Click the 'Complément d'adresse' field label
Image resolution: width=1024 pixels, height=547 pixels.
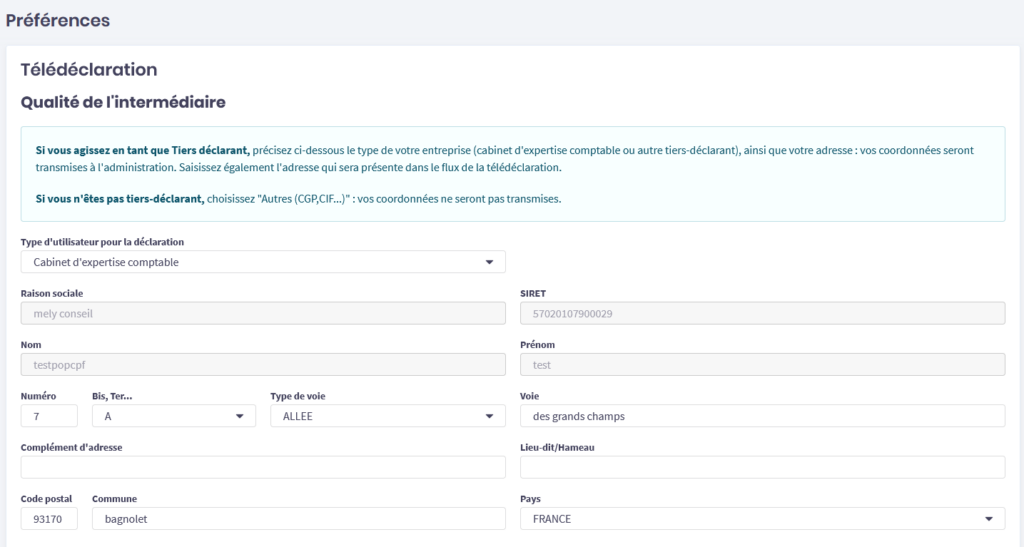click(x=71, y=447)
